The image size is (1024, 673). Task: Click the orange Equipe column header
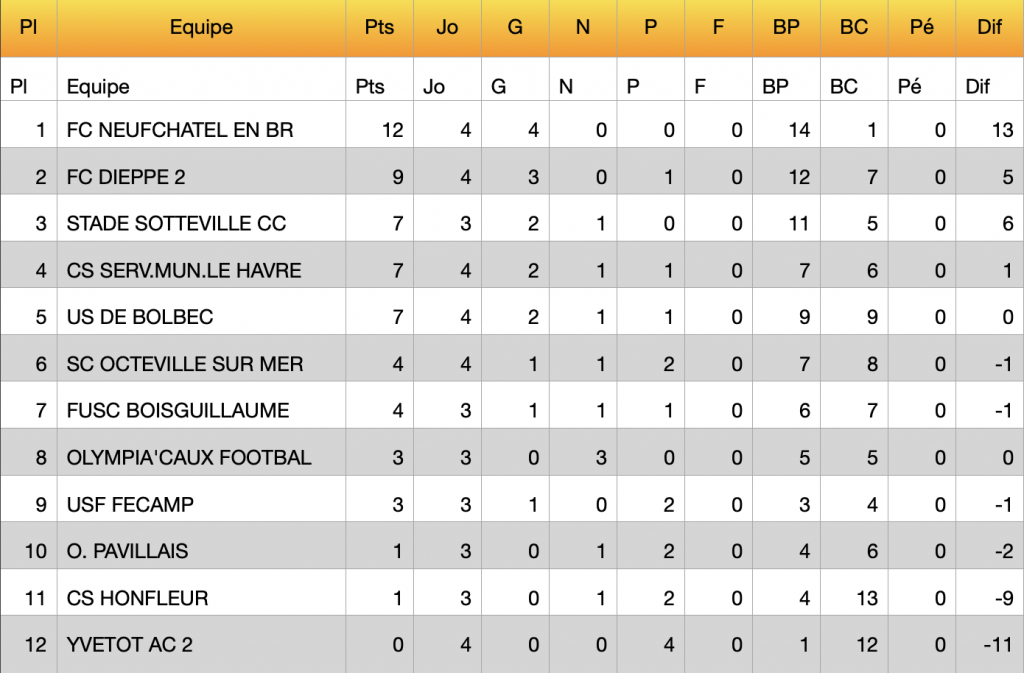(x=201, y=28)
